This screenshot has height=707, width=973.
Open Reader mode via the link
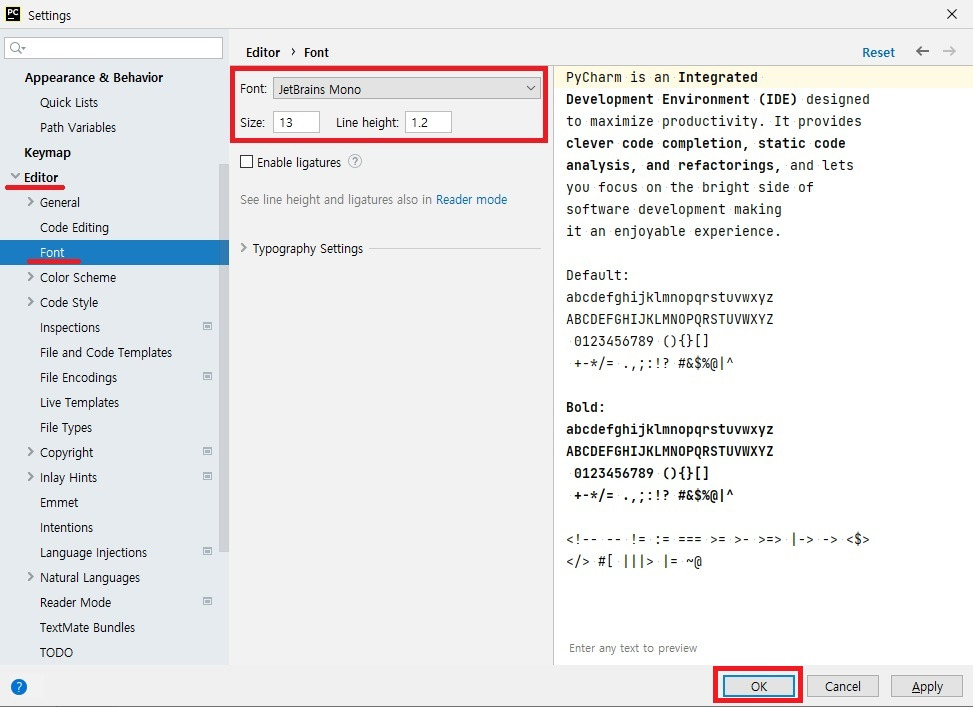pos(471,199)
